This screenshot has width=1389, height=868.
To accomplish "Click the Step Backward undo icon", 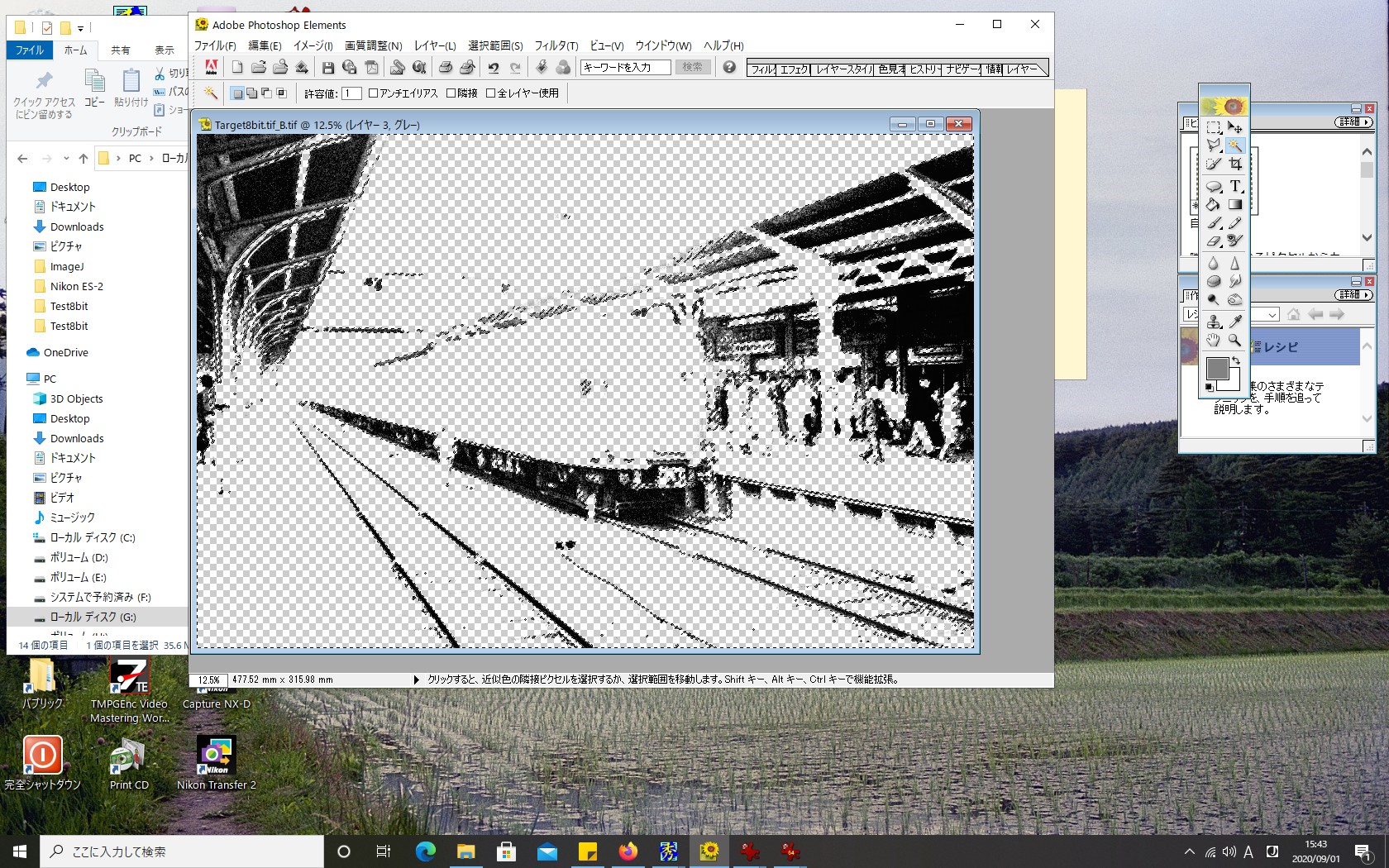I will [494, 68].
